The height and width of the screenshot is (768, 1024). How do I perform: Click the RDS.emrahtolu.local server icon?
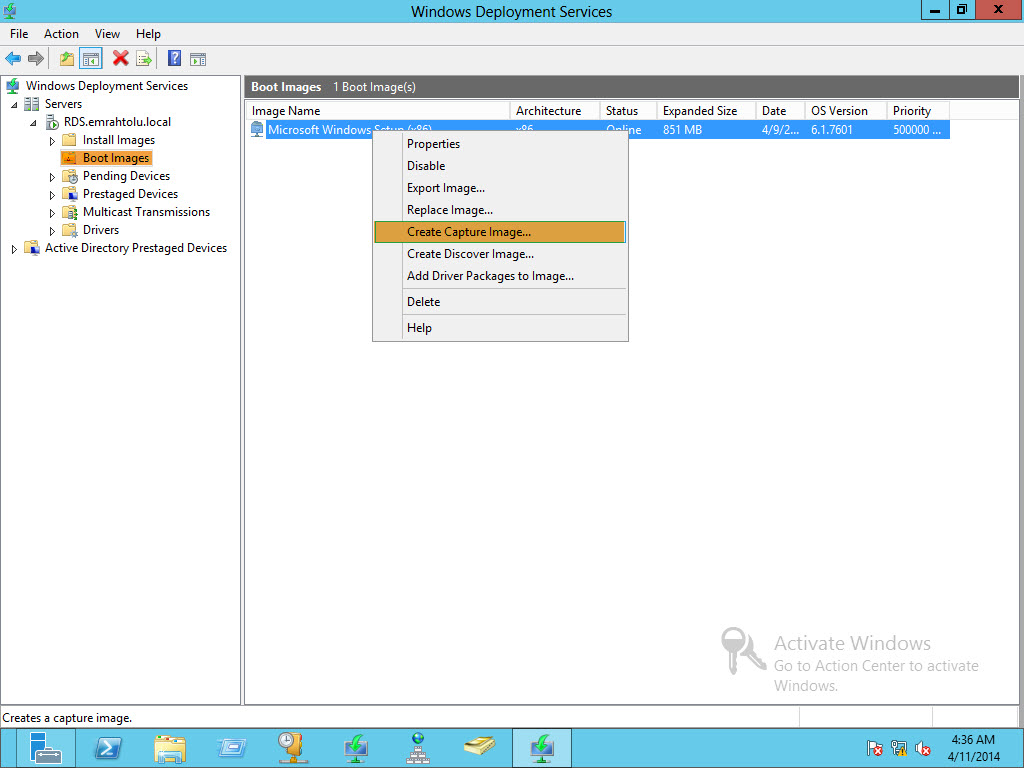52,122
